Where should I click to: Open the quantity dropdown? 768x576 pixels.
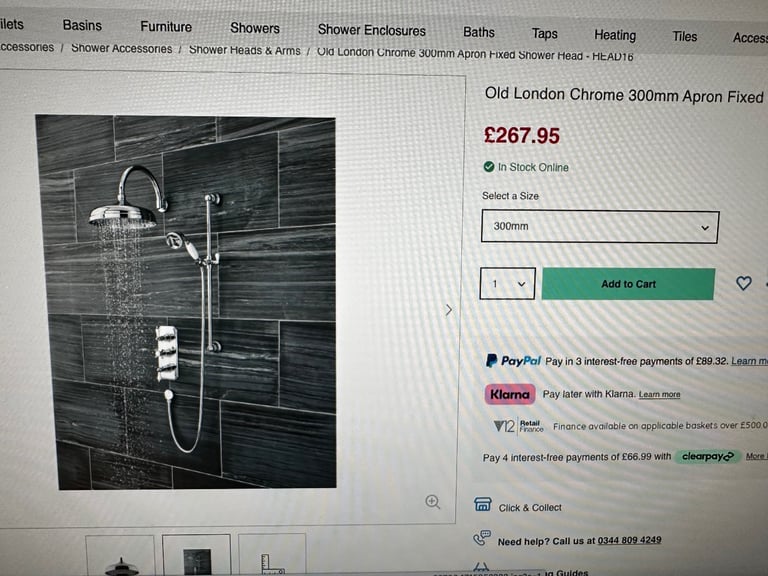507,284
